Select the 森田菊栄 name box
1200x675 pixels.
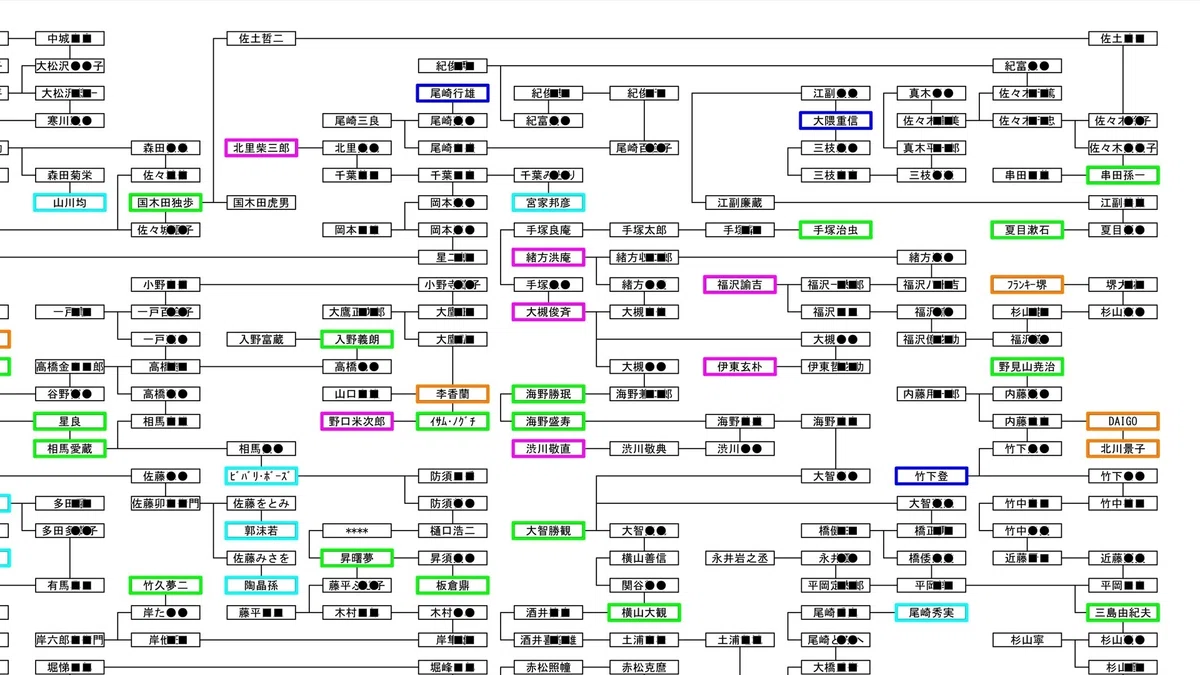coord(69,175)
